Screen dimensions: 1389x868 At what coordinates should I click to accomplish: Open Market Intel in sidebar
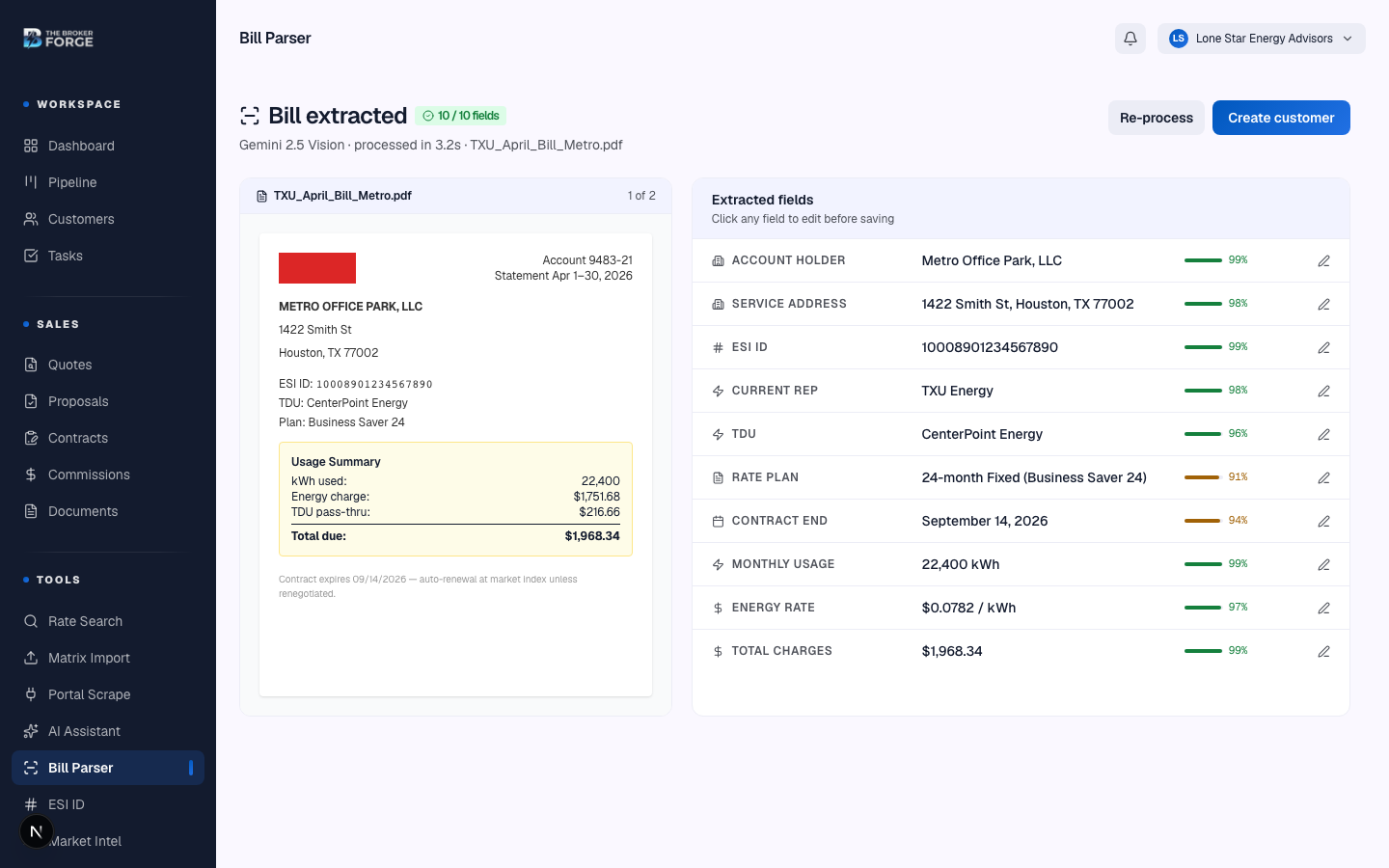tap(108, 841)
